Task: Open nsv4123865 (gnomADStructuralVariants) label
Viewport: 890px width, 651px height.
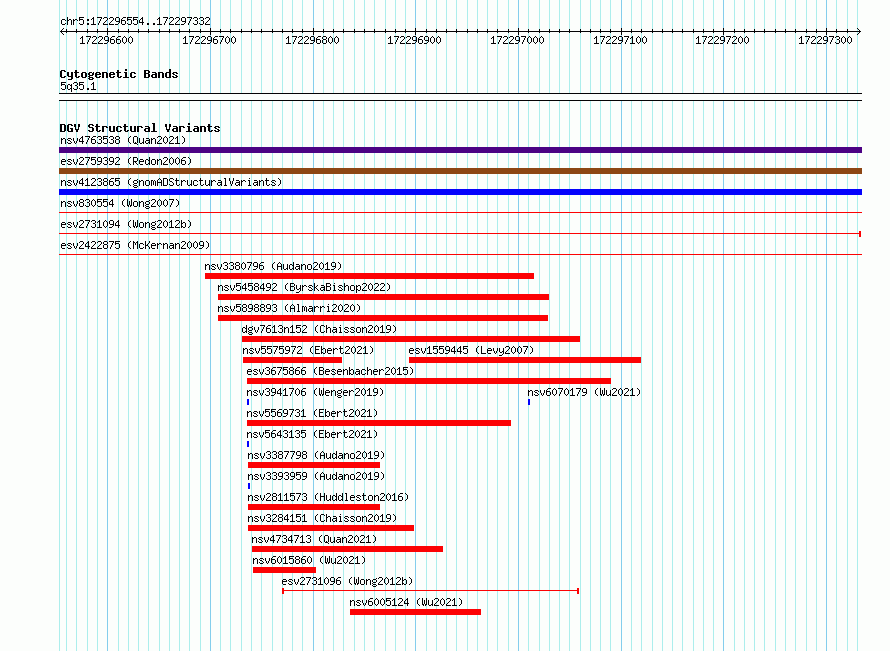Action: tap(171, 182)
